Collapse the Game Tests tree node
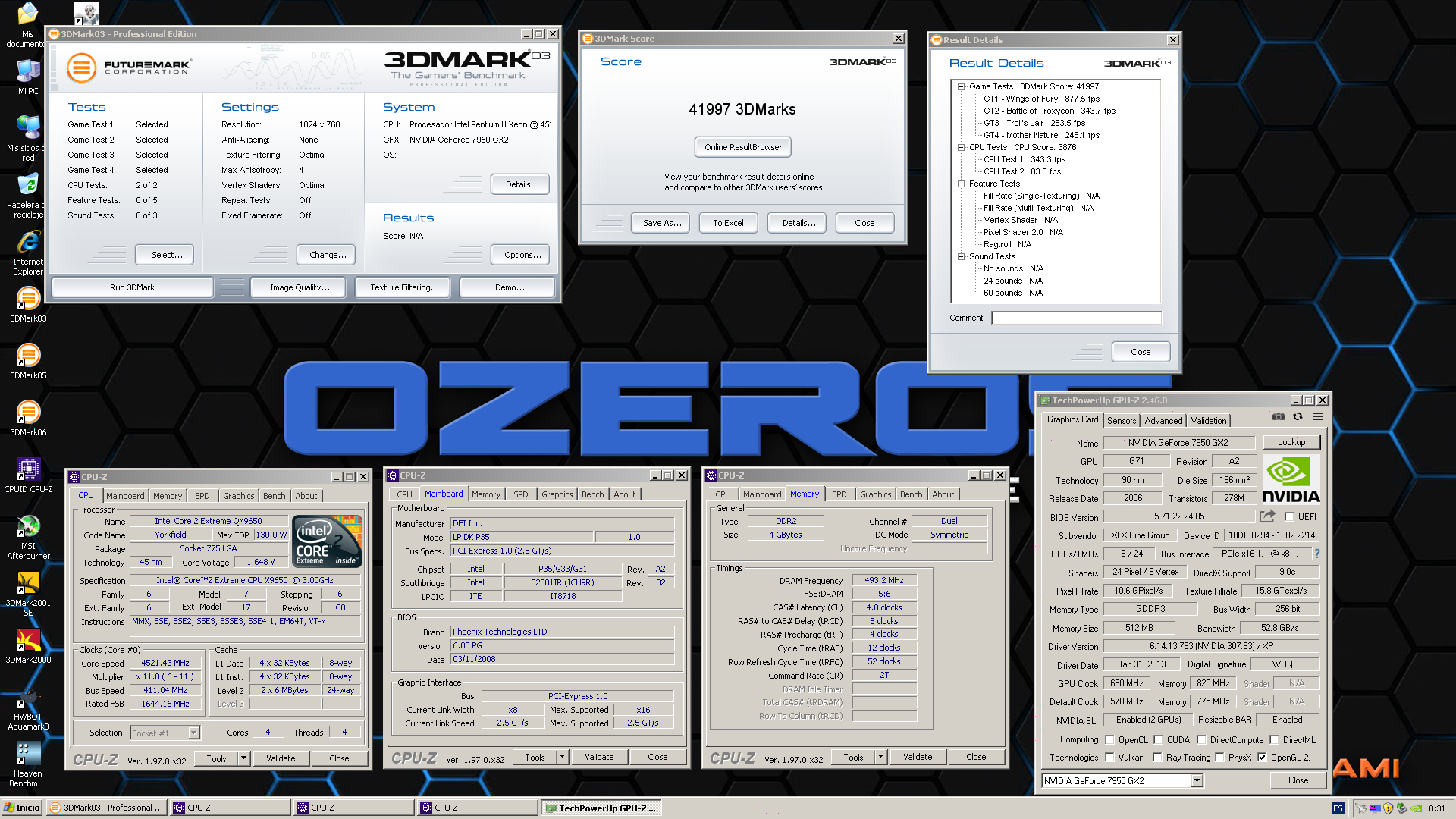The image size is (1456, 819). 961,86
